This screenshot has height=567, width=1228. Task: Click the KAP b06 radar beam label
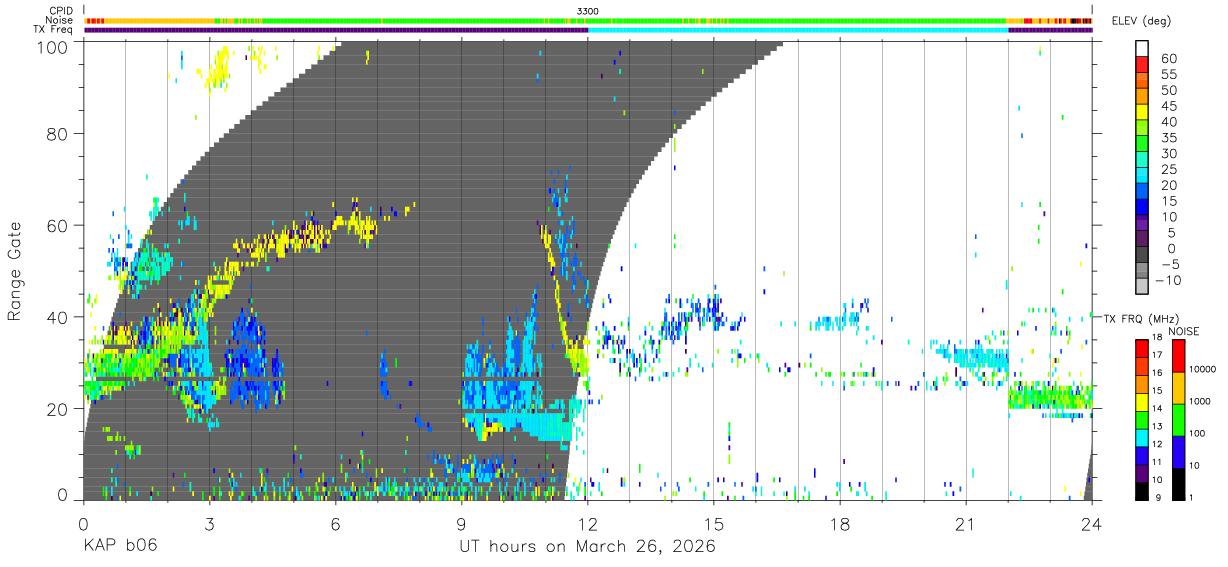click(x=119, y=547)
